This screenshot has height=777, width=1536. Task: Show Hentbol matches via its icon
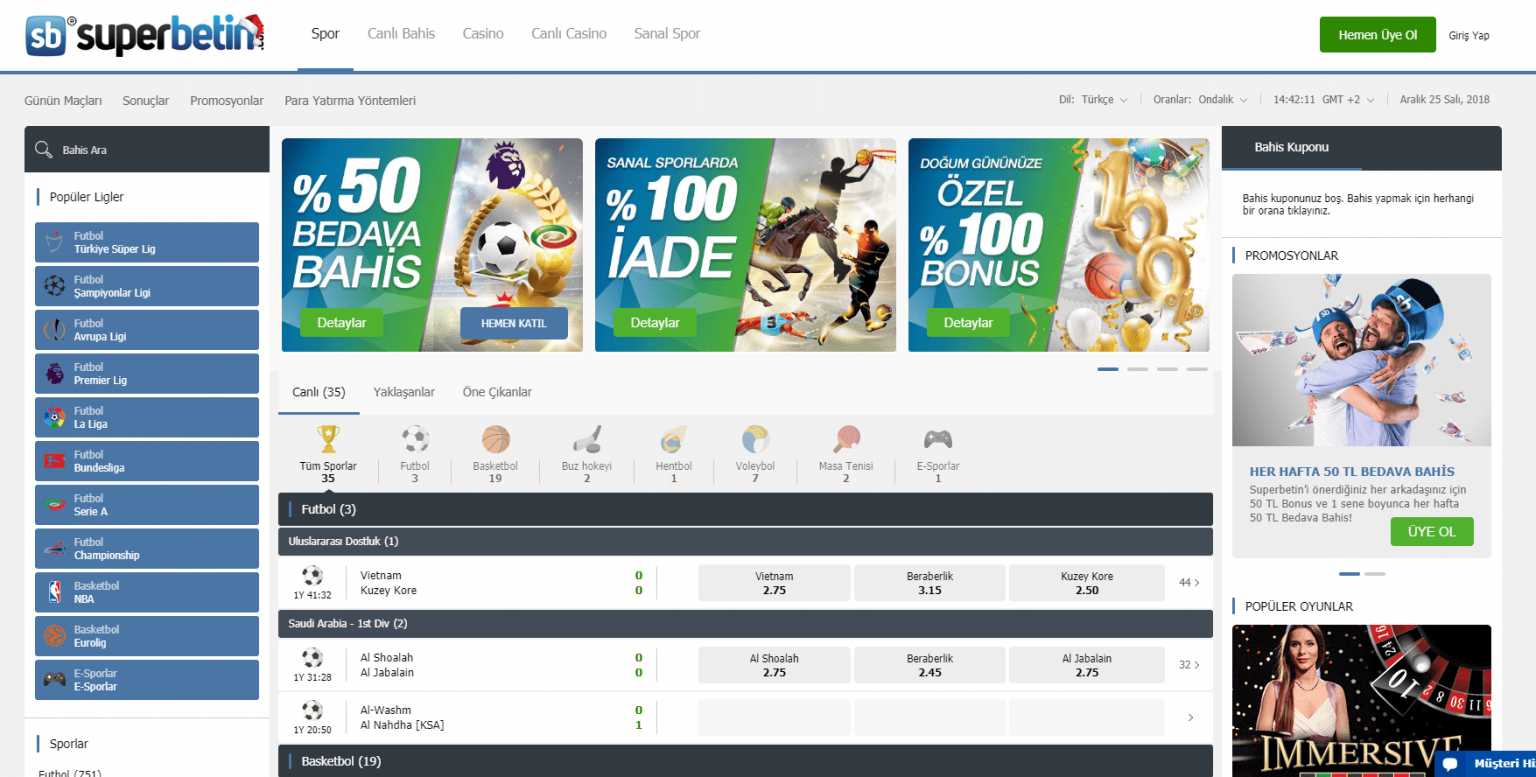(673, 440)
